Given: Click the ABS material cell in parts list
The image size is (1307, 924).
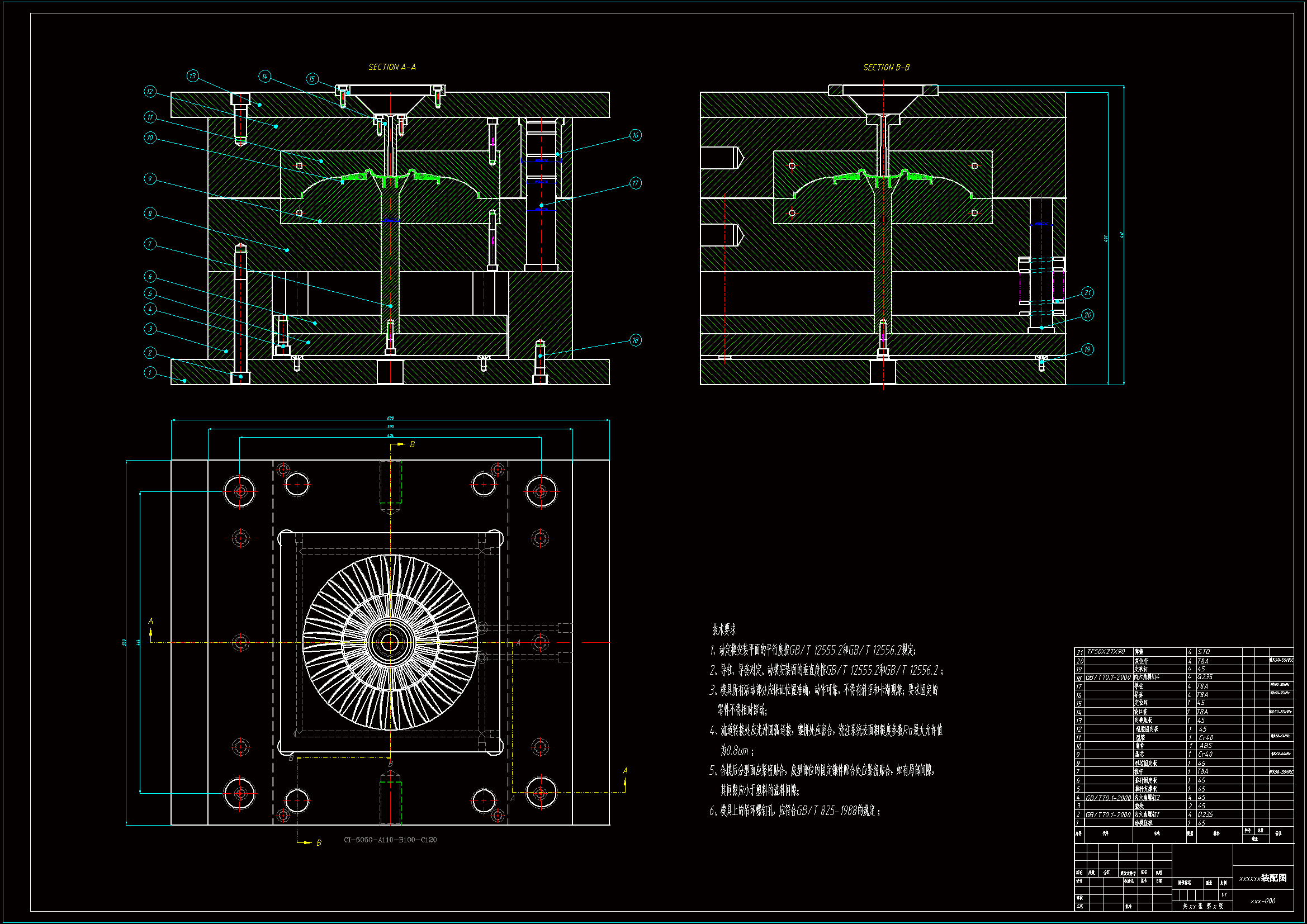Looking at the screenshot, I should (x=1206, y=746).
